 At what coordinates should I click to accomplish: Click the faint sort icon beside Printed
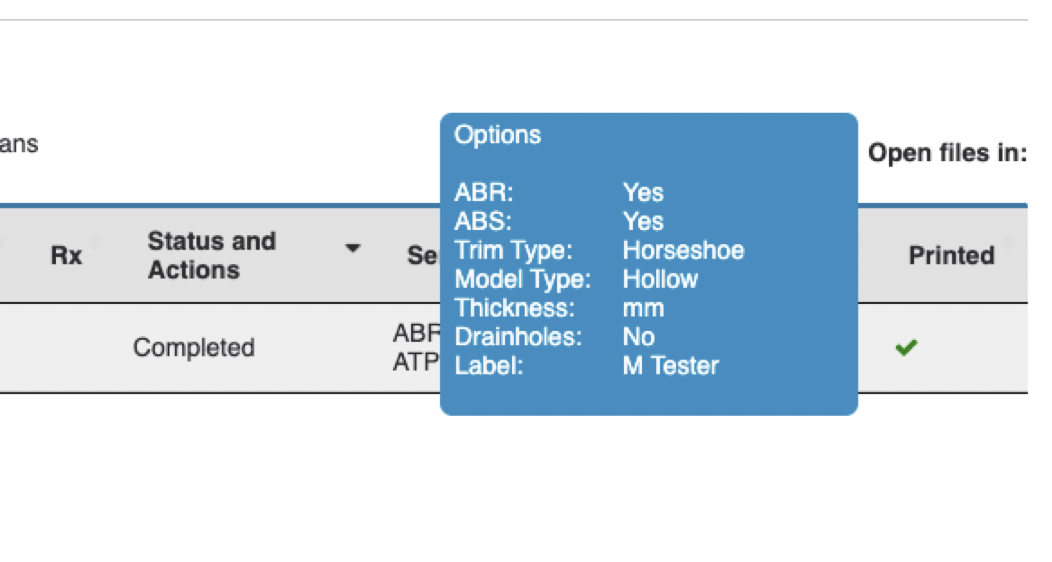point(1007,242)
